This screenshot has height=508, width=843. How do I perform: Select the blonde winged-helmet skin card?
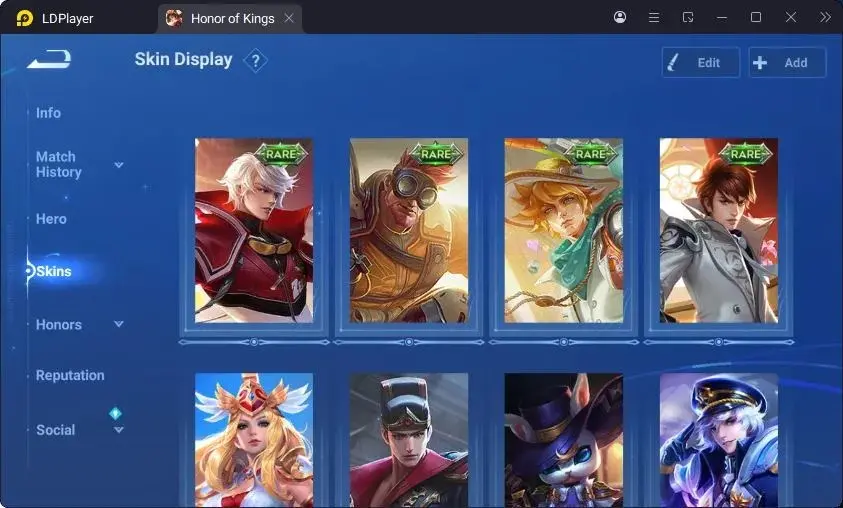coord(254,440)
